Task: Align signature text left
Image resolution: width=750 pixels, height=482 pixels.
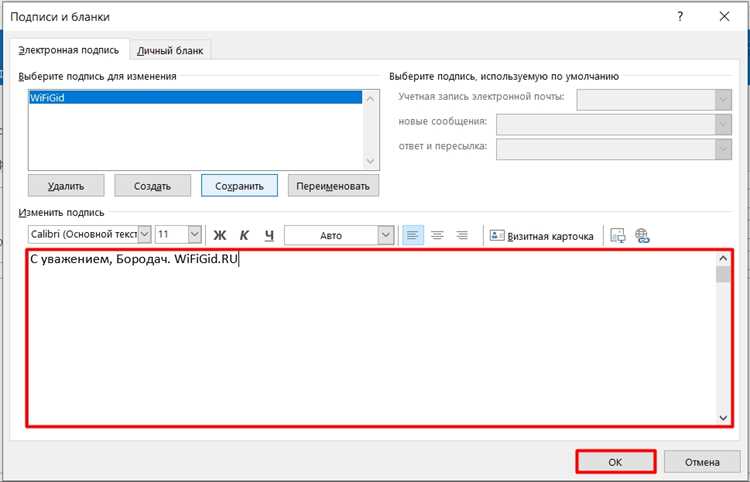Action: (413, 235)
